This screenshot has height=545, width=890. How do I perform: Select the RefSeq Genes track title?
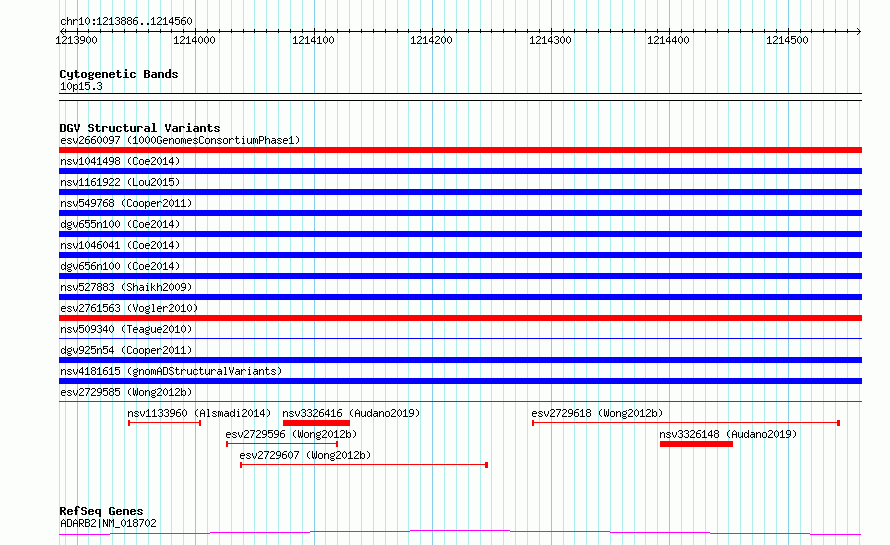102,511
